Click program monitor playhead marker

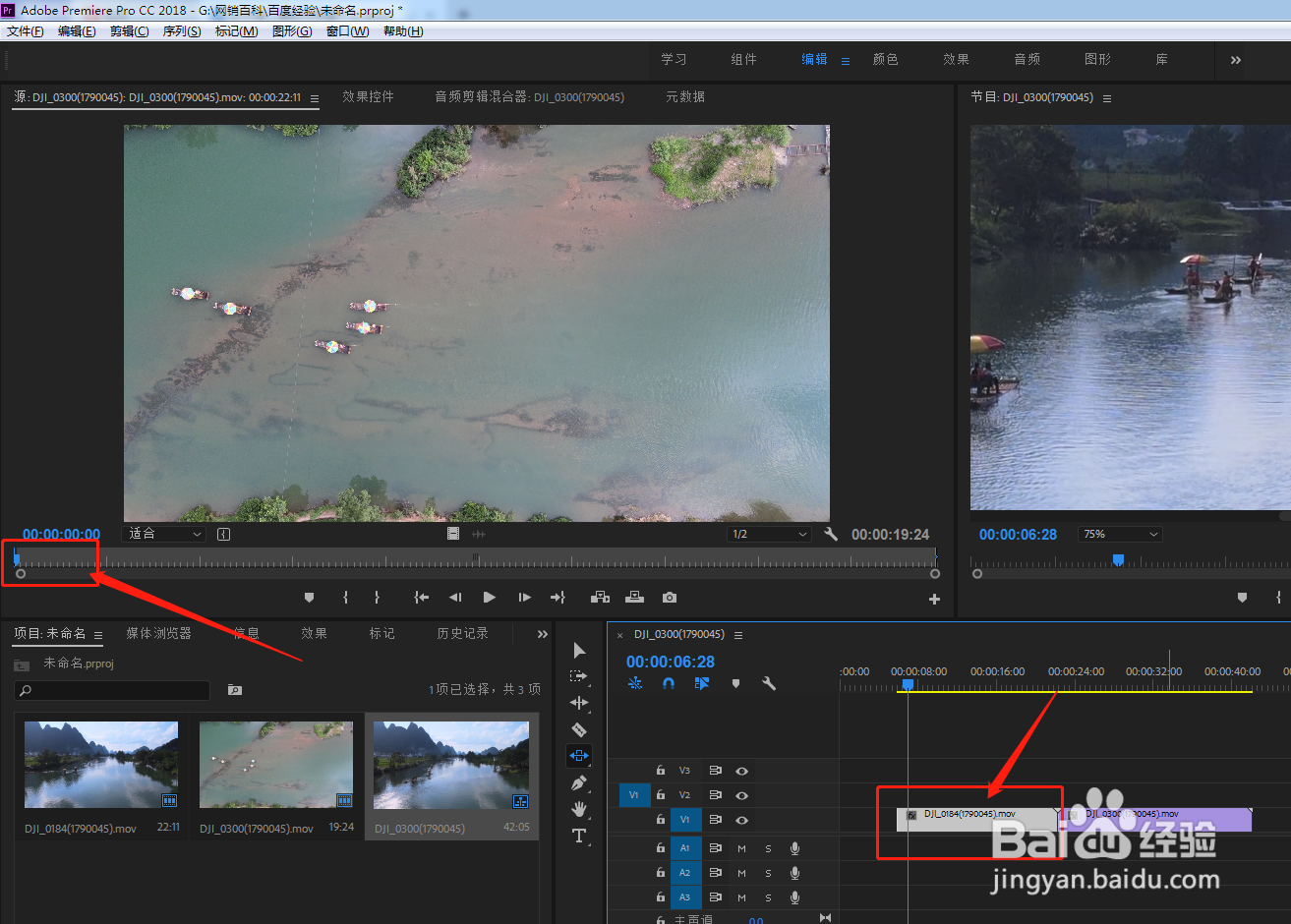(x=1118, y=559)
